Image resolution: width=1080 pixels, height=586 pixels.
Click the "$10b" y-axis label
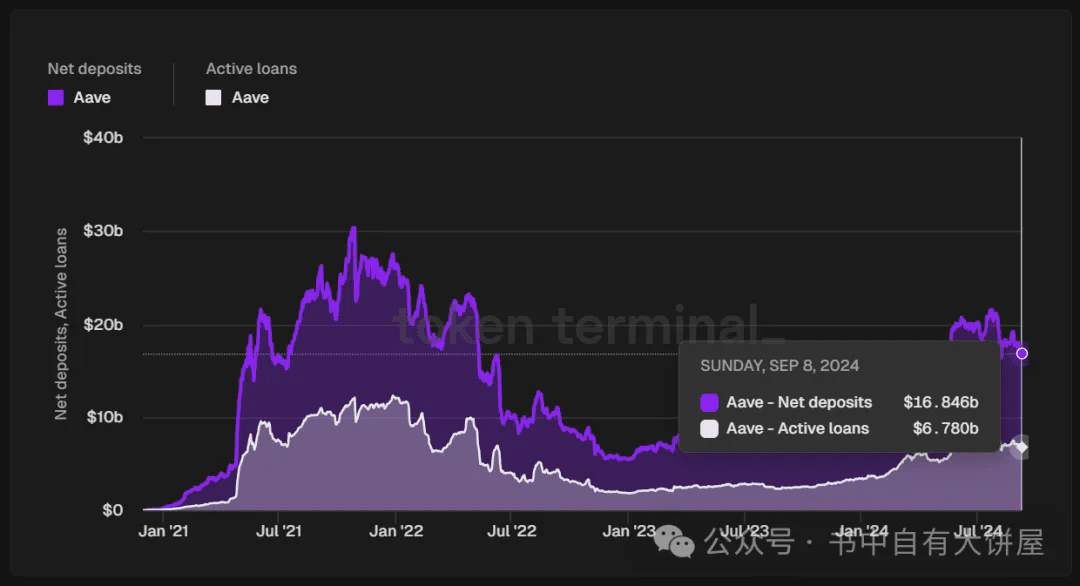105,417
